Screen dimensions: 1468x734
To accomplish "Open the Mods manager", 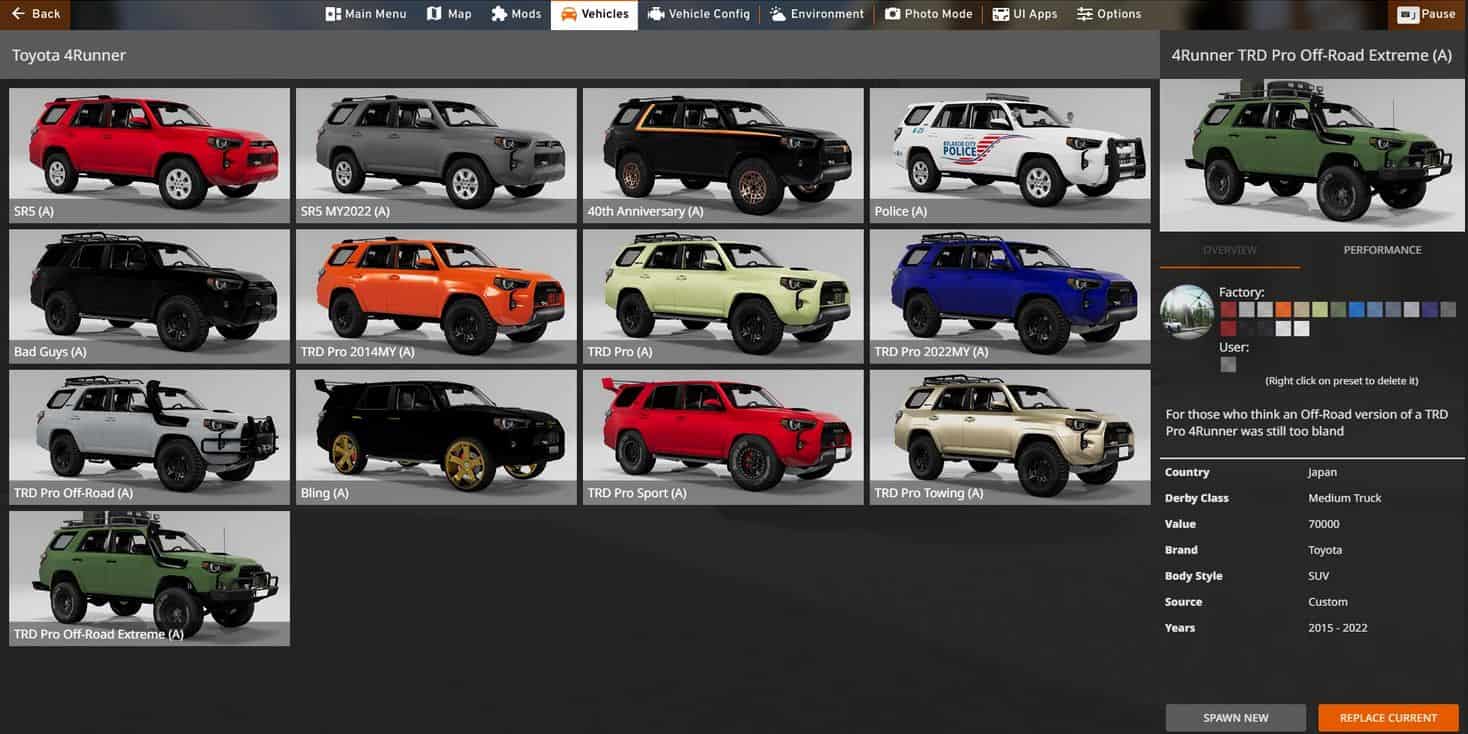I will tap(516, 14).
